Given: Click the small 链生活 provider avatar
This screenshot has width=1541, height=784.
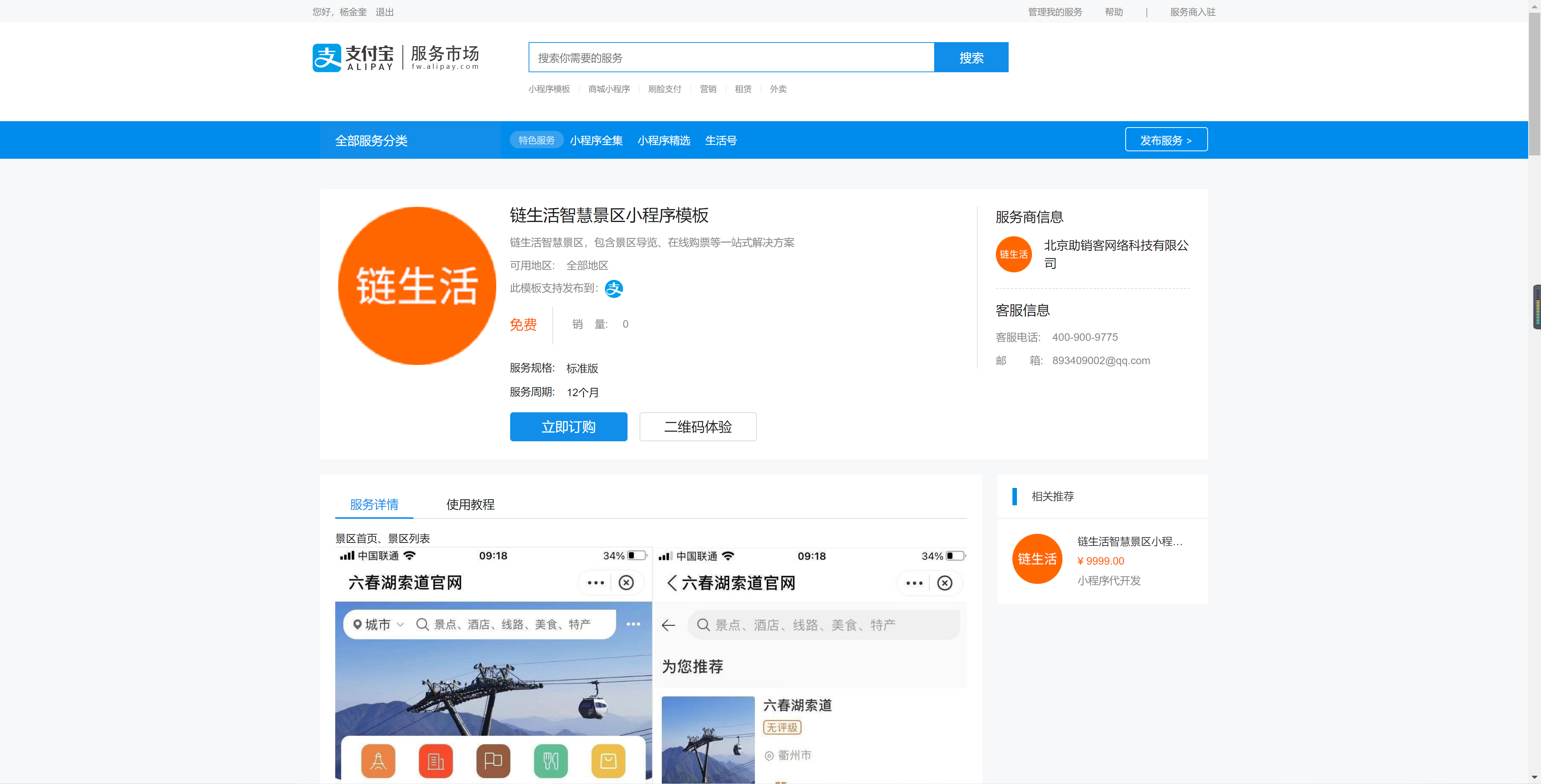Looking at the screenshot, I should click(1014, 254).
